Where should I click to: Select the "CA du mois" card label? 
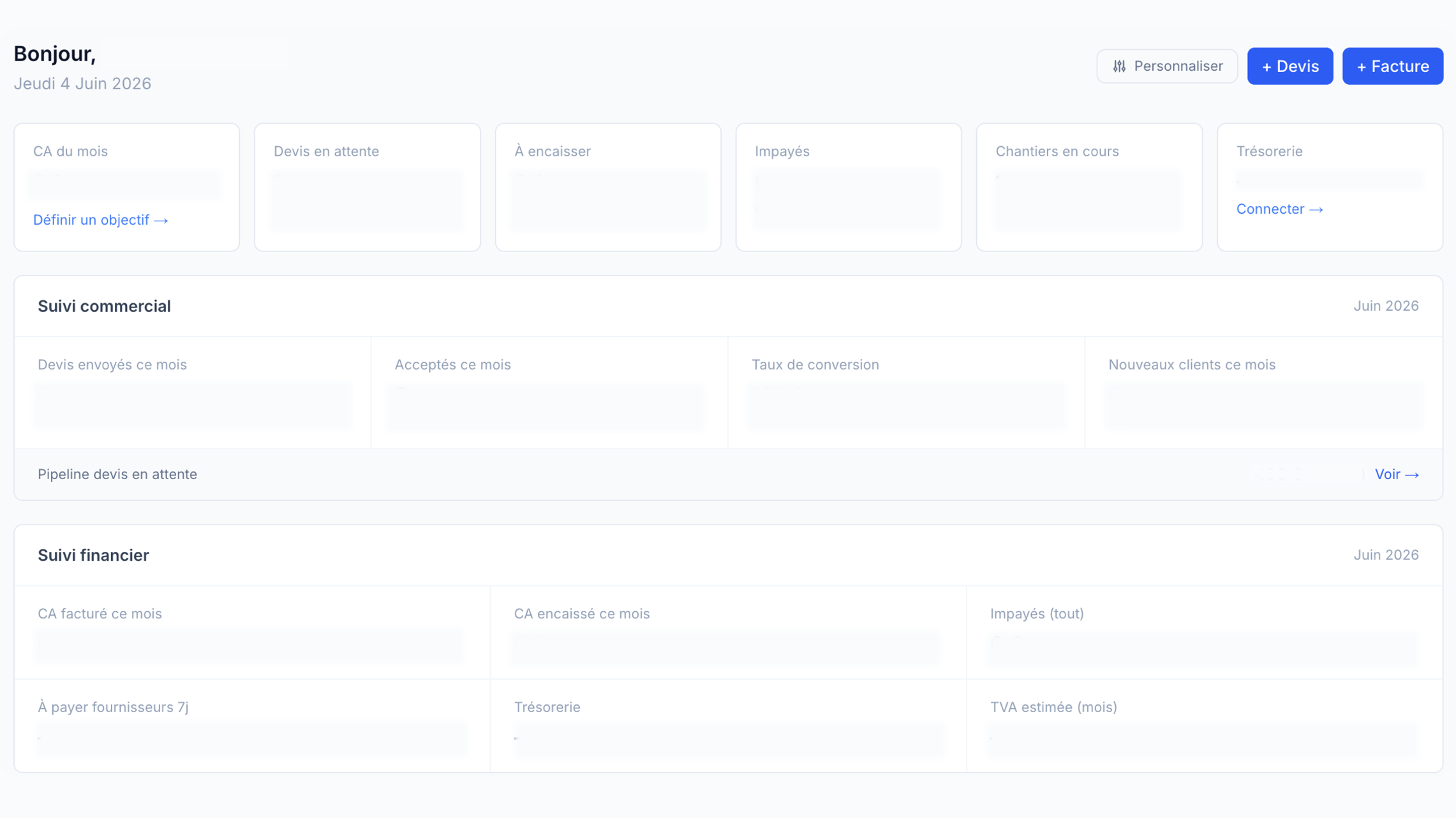[70, 151]
